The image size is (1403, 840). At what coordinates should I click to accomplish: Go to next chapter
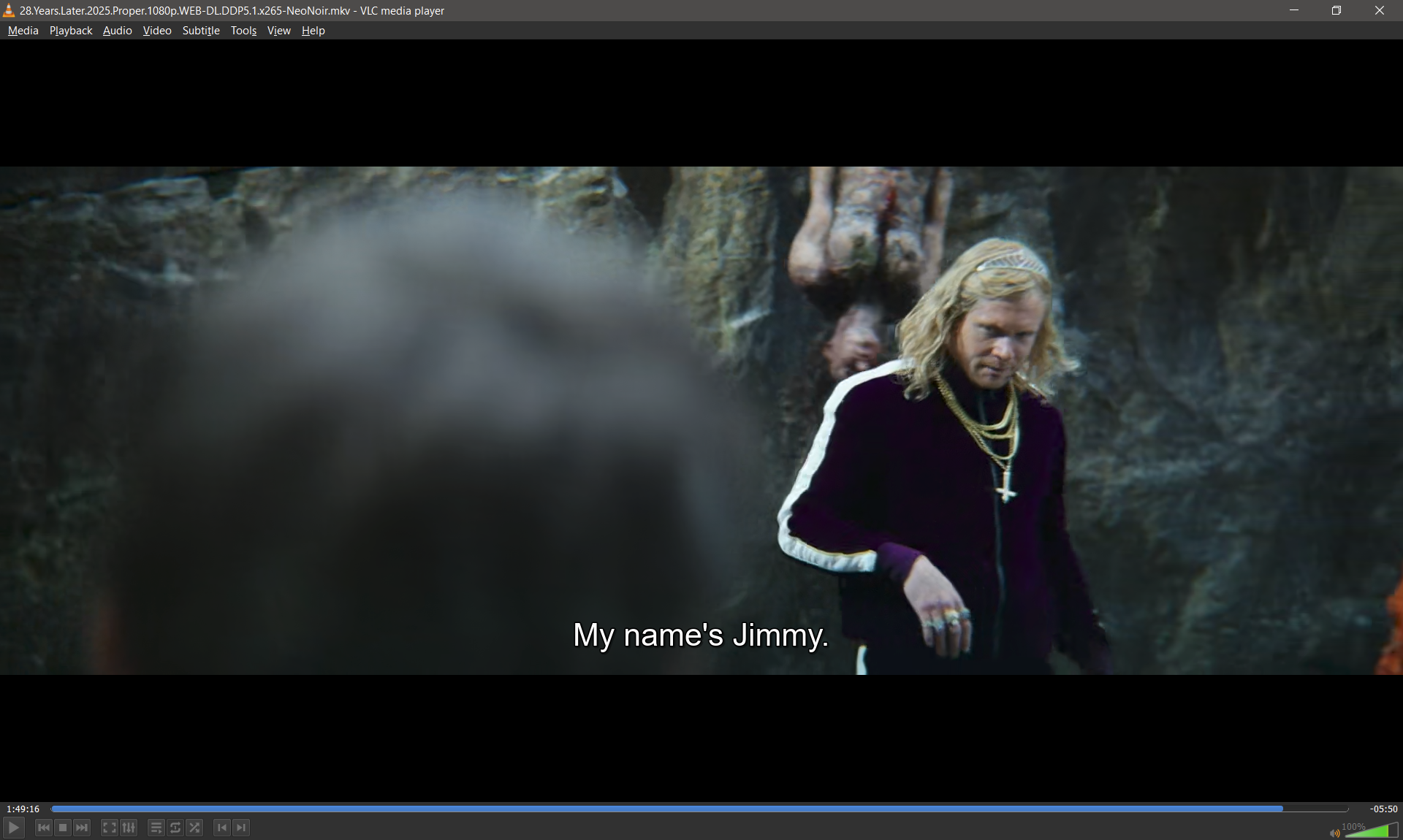point(241,828)
